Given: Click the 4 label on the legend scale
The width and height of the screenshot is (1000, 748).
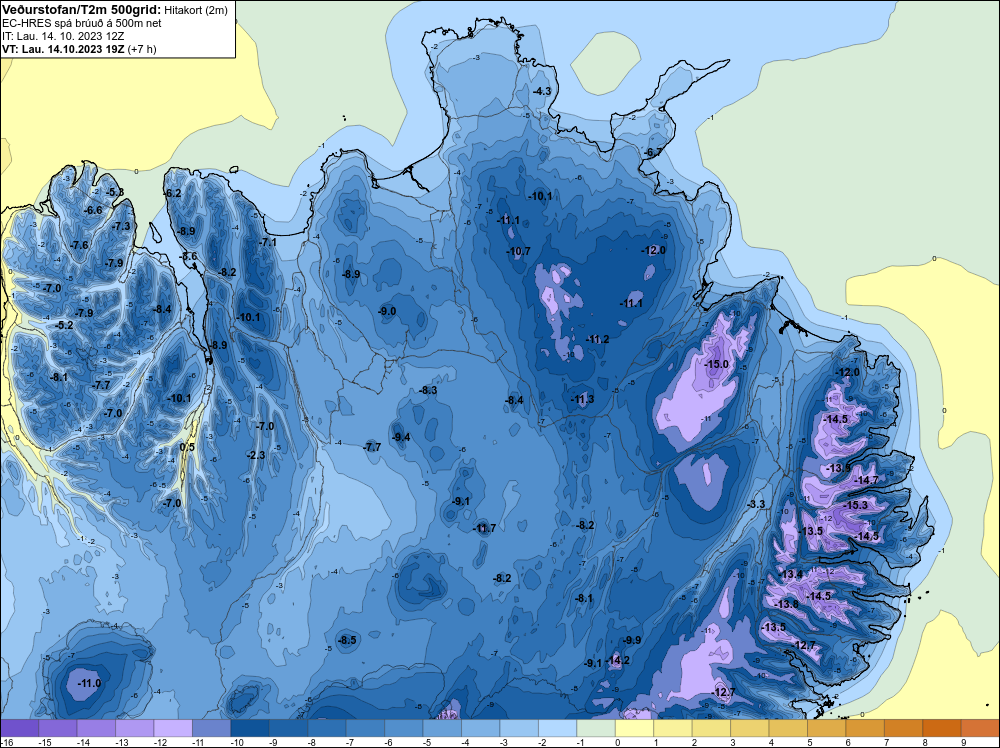Looking at the screenshot, I should [770, 742].
